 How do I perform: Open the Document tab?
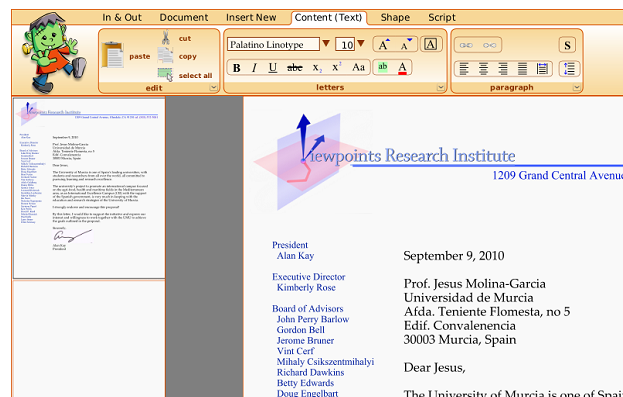[184, 17]
